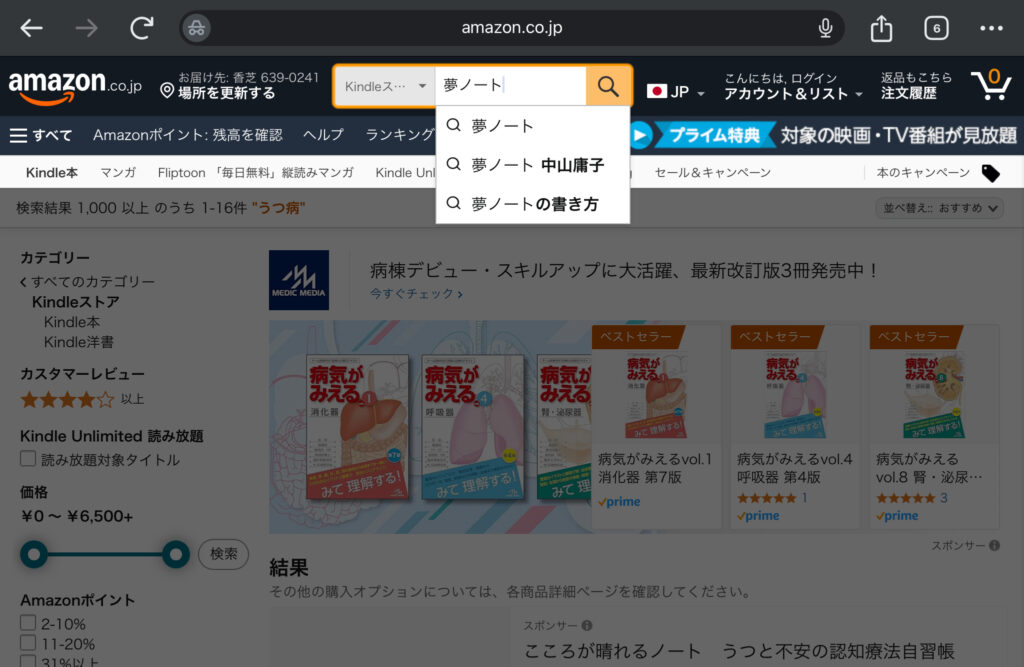
Task: Go back with the browser back arrow
Action: (x=31, y=28)
